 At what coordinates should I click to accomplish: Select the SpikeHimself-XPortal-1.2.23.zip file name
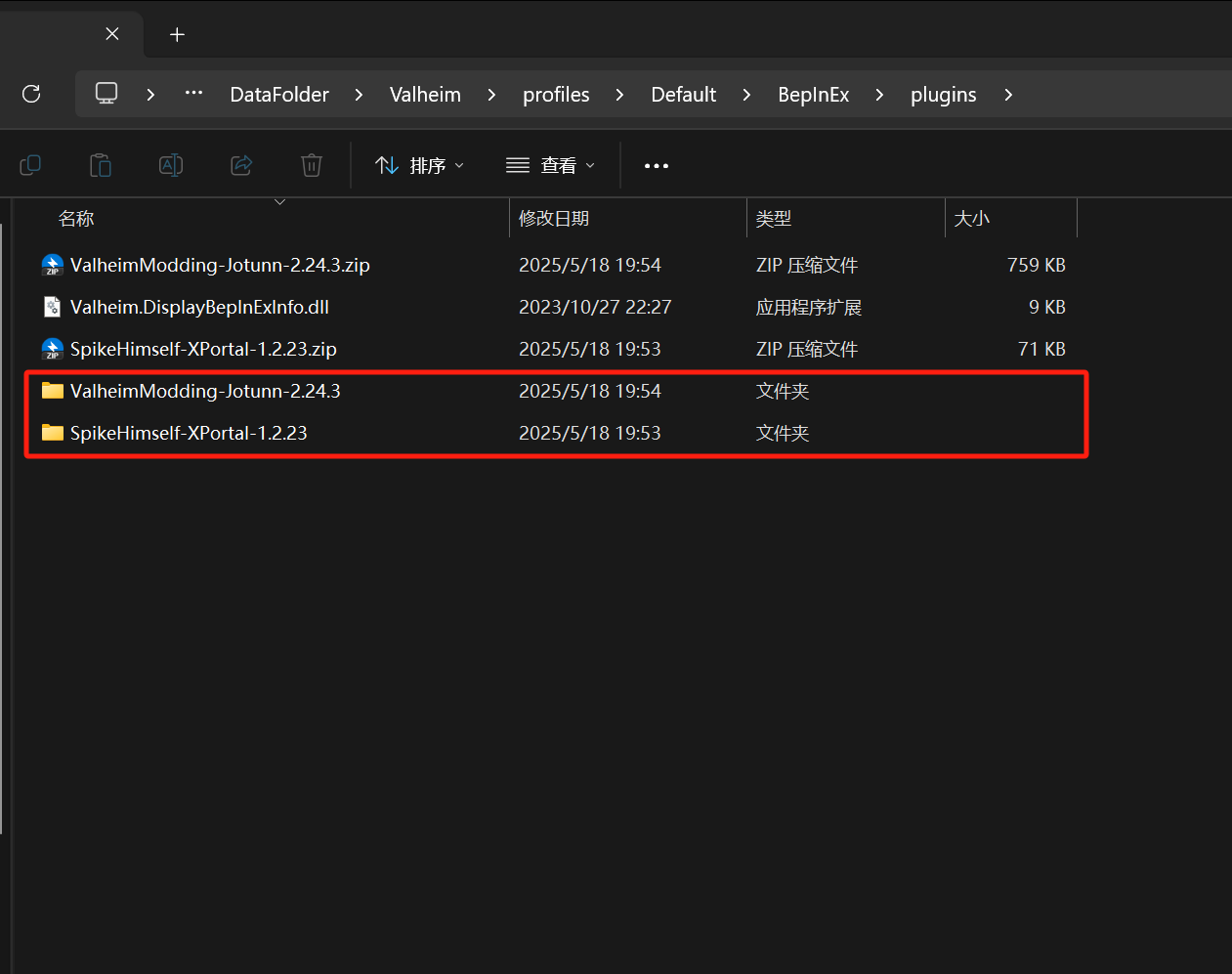coord(203,349)
